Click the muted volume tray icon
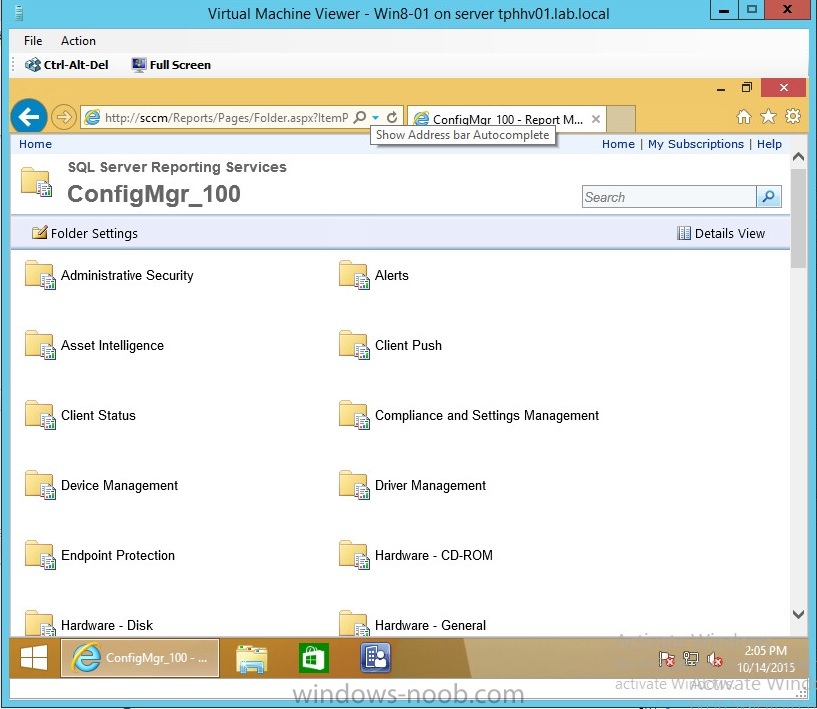The height and width of the screenshot is (709, 817). coord(714,660)
